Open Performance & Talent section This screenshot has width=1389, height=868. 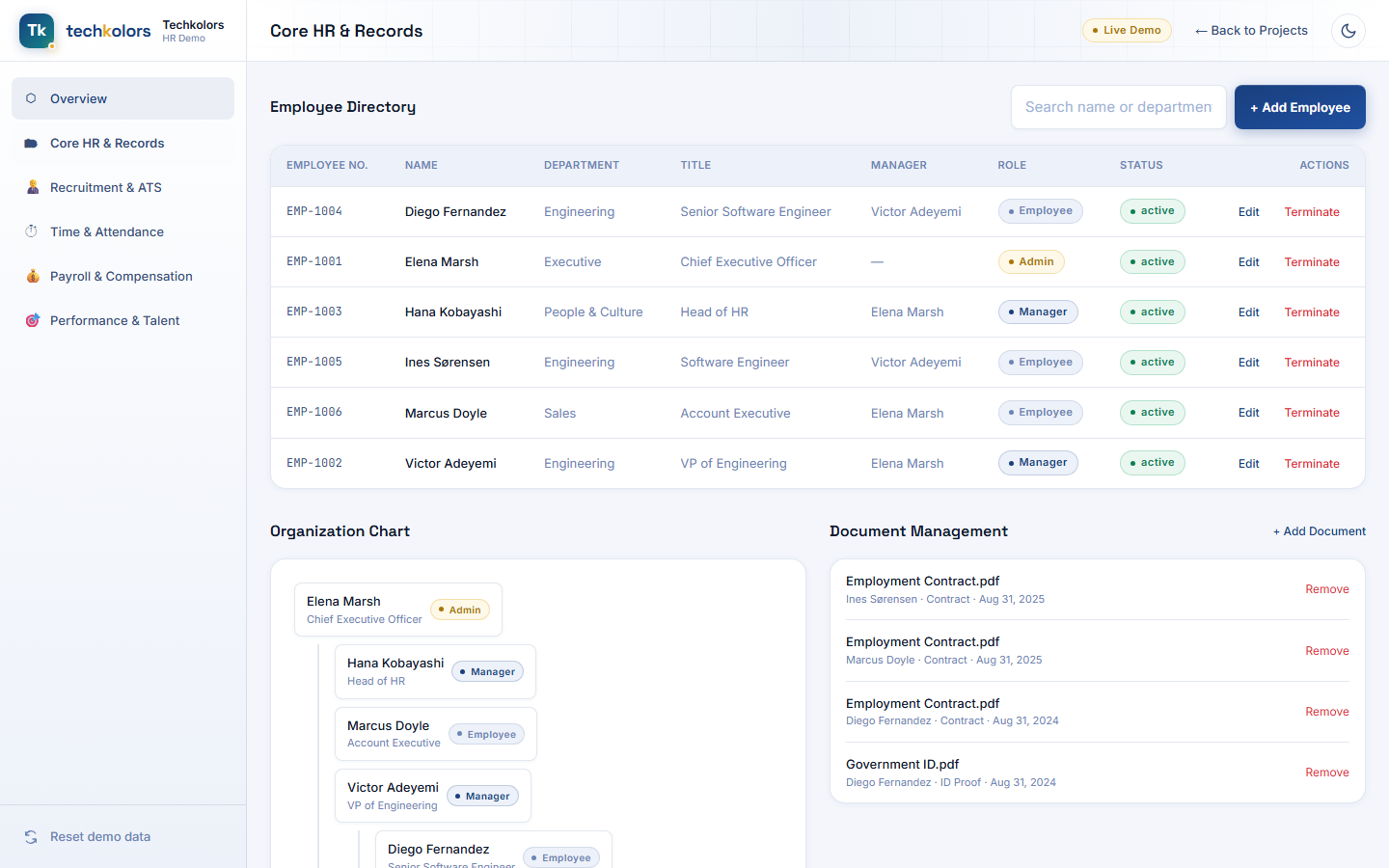(123, 320)
